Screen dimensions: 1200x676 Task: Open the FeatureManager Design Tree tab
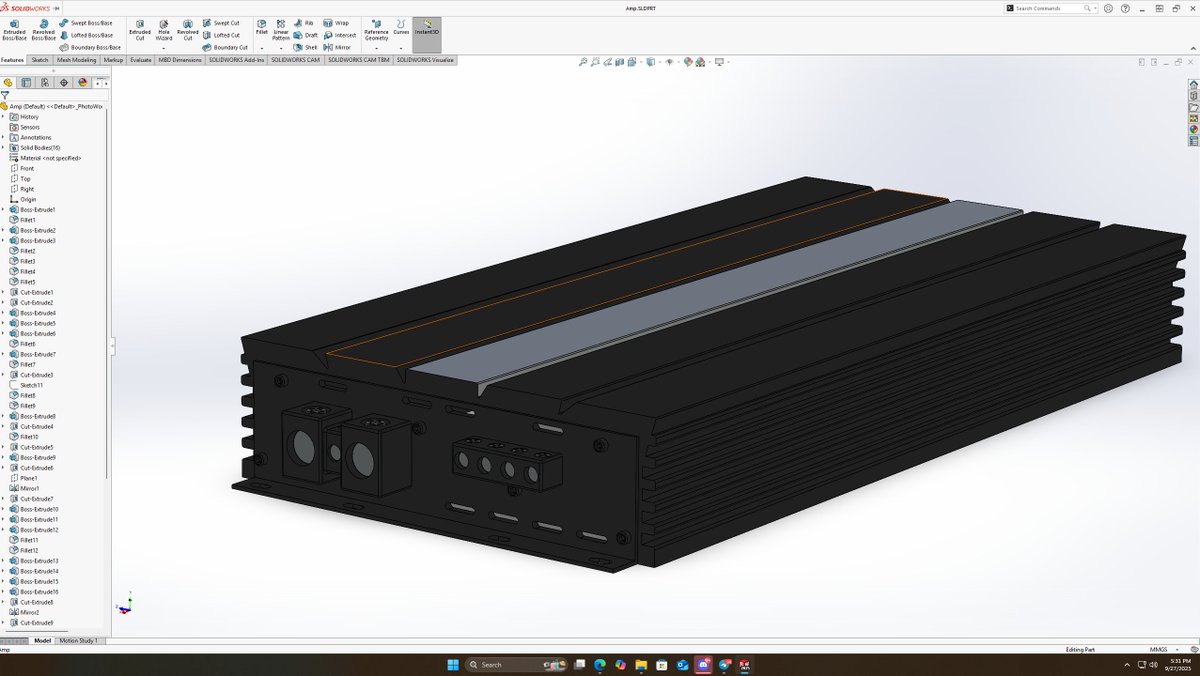(8, 83)
